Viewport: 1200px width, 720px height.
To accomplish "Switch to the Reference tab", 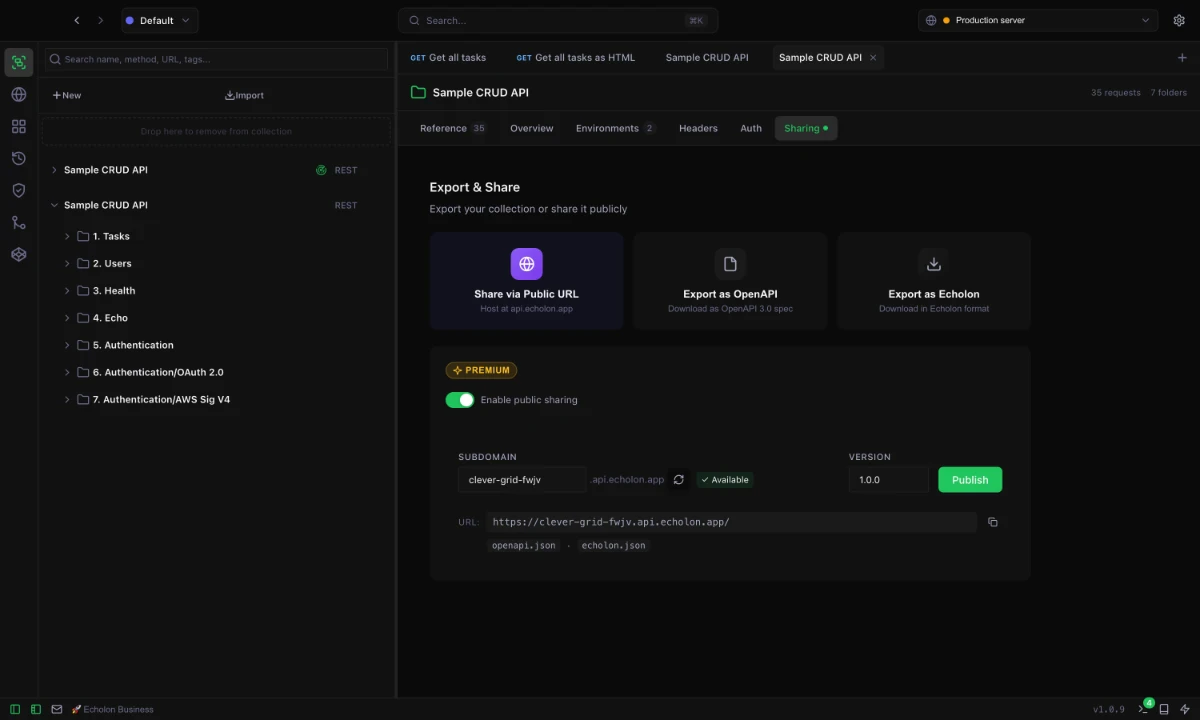I will (x=453, y=128).
